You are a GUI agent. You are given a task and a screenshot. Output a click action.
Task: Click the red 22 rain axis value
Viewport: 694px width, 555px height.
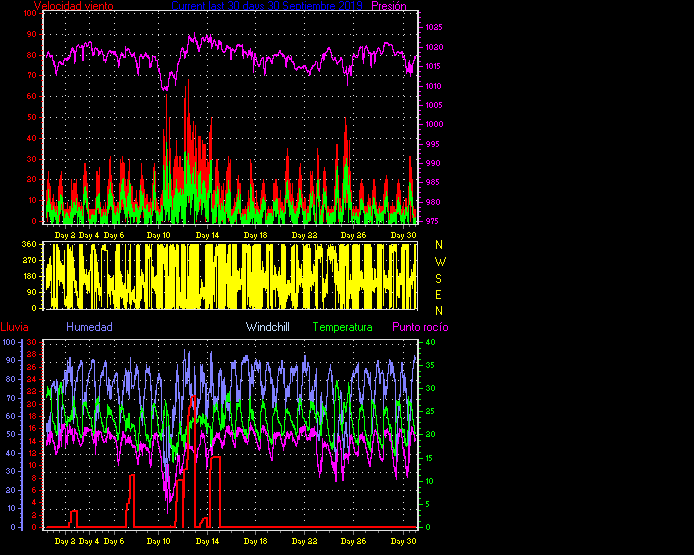[31, 392]
